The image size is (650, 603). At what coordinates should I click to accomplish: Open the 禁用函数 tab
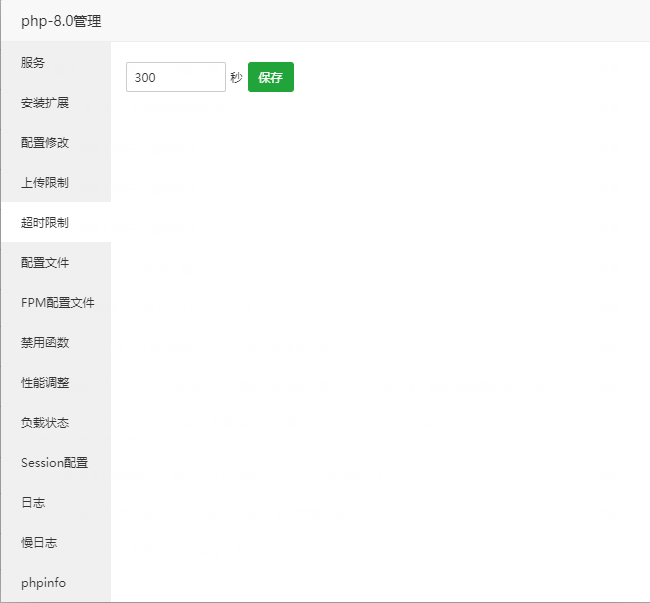point(56,342)
